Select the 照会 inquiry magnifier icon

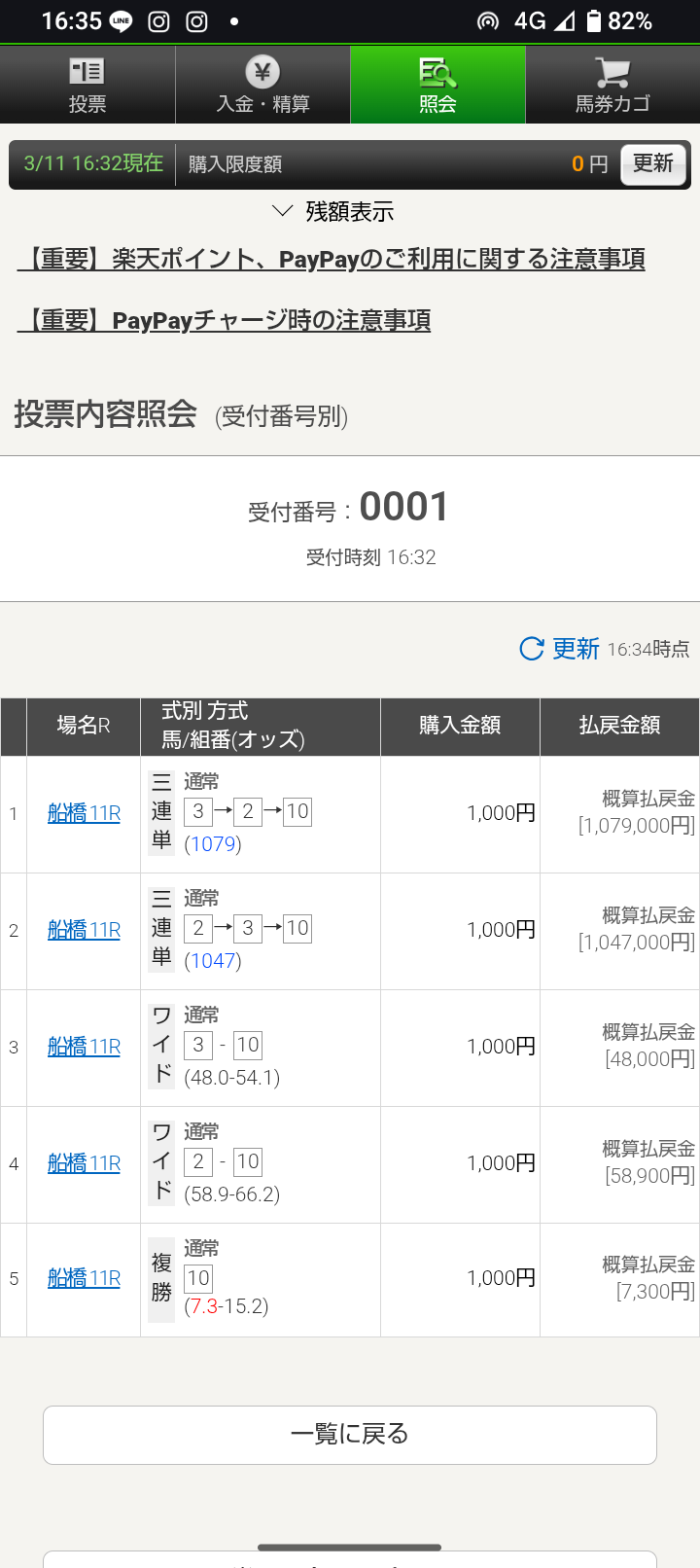click(x=437, y=72)
